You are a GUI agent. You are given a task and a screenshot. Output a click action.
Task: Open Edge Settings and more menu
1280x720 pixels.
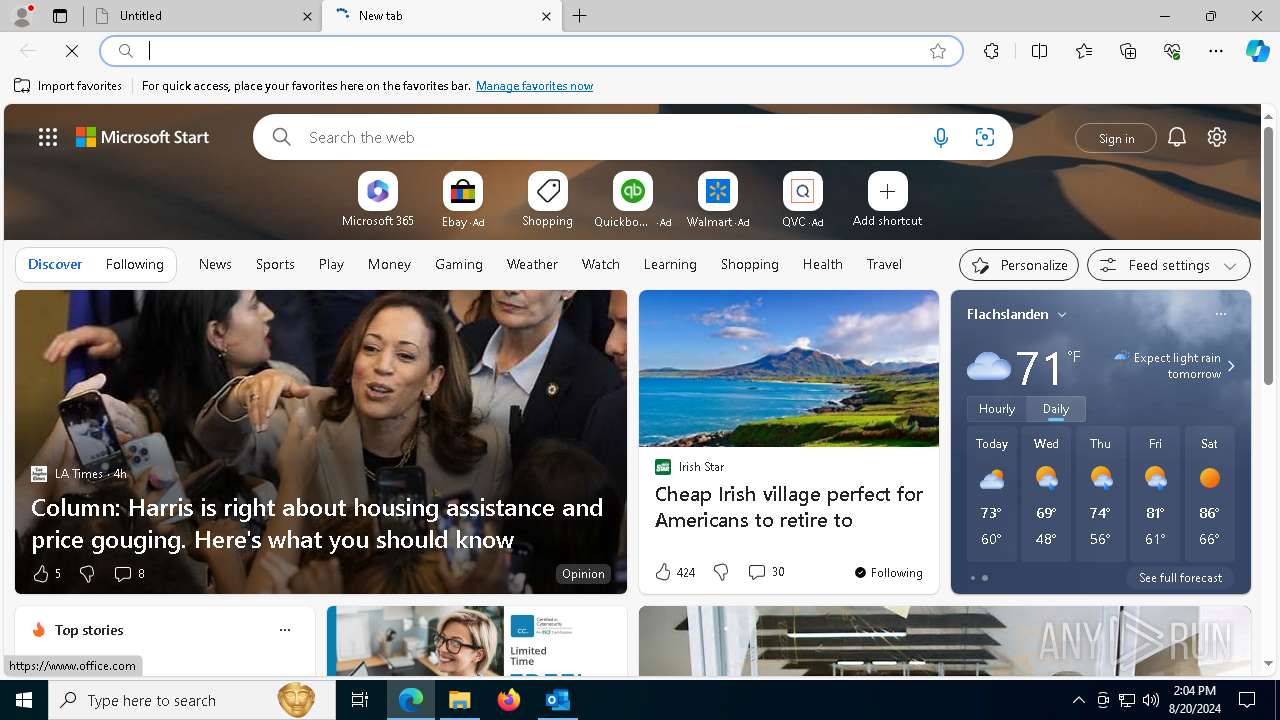pyautogui.click(x=1216, y=51)
